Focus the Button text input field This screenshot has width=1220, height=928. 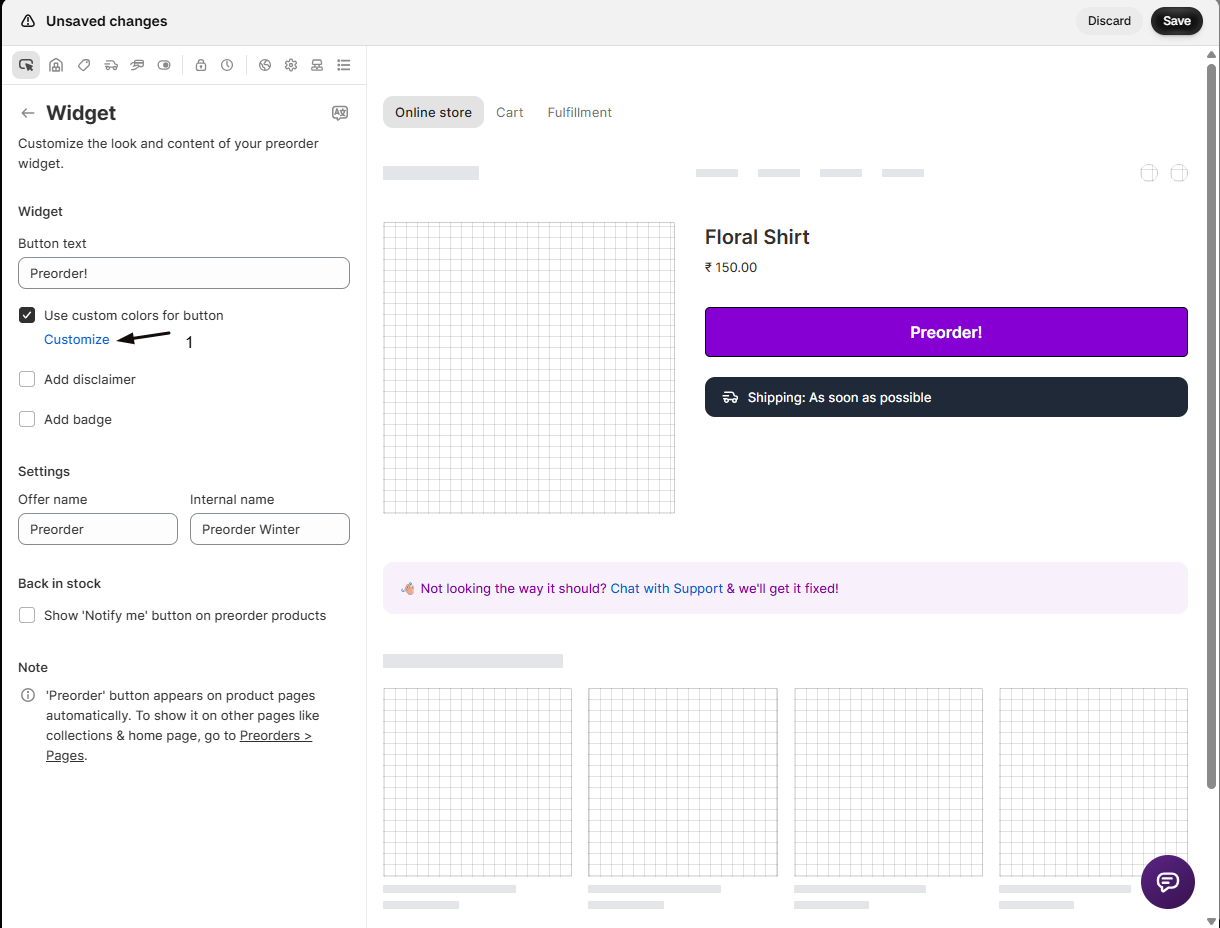click(x=184, y=273)
